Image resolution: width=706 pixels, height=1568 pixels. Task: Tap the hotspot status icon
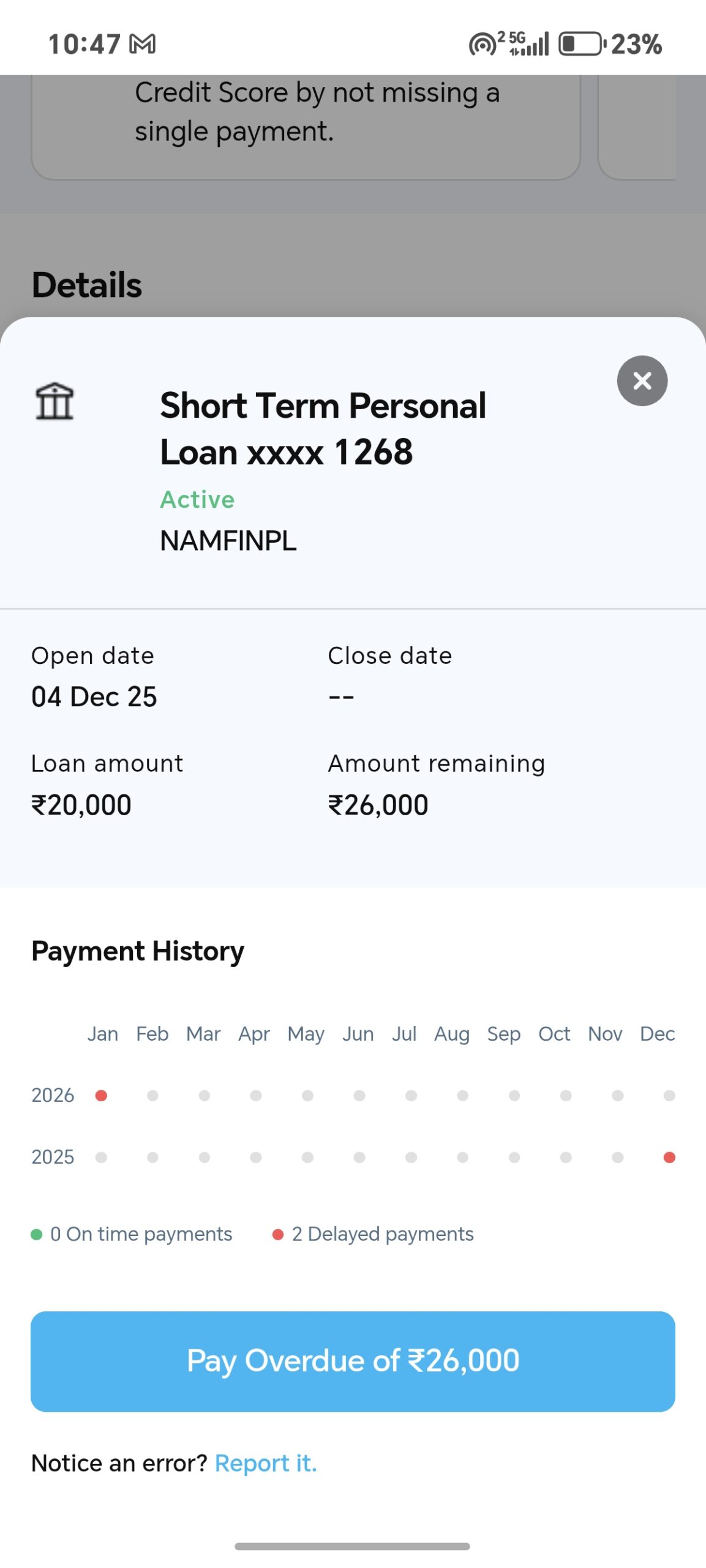[483, 45]
